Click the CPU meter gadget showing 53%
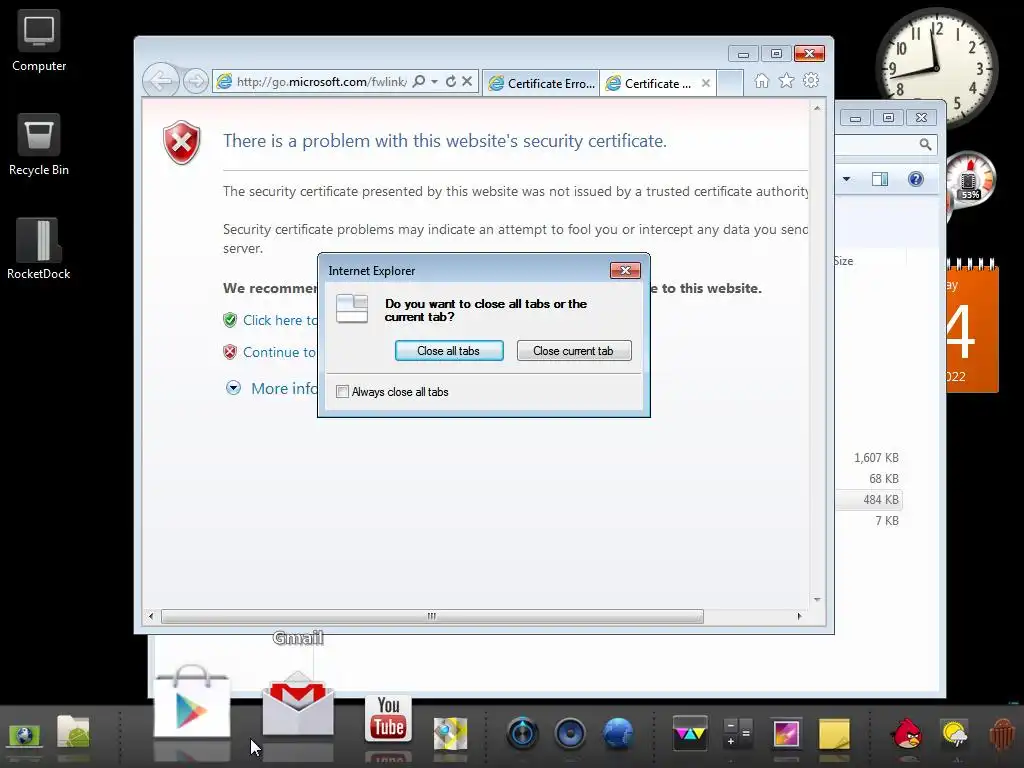Viewport: 1024px width, 768px height. (x=970, y=180)
